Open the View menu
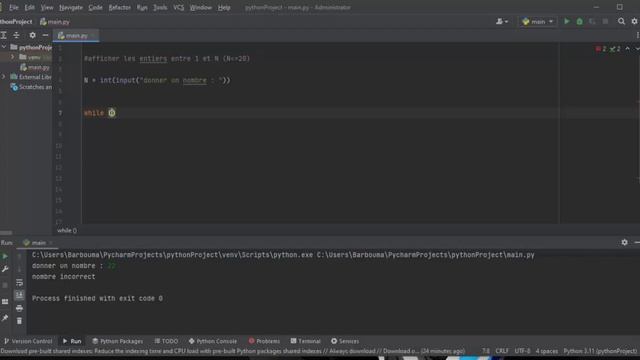This screenshot has width=640, height=360. pos(47,7)
